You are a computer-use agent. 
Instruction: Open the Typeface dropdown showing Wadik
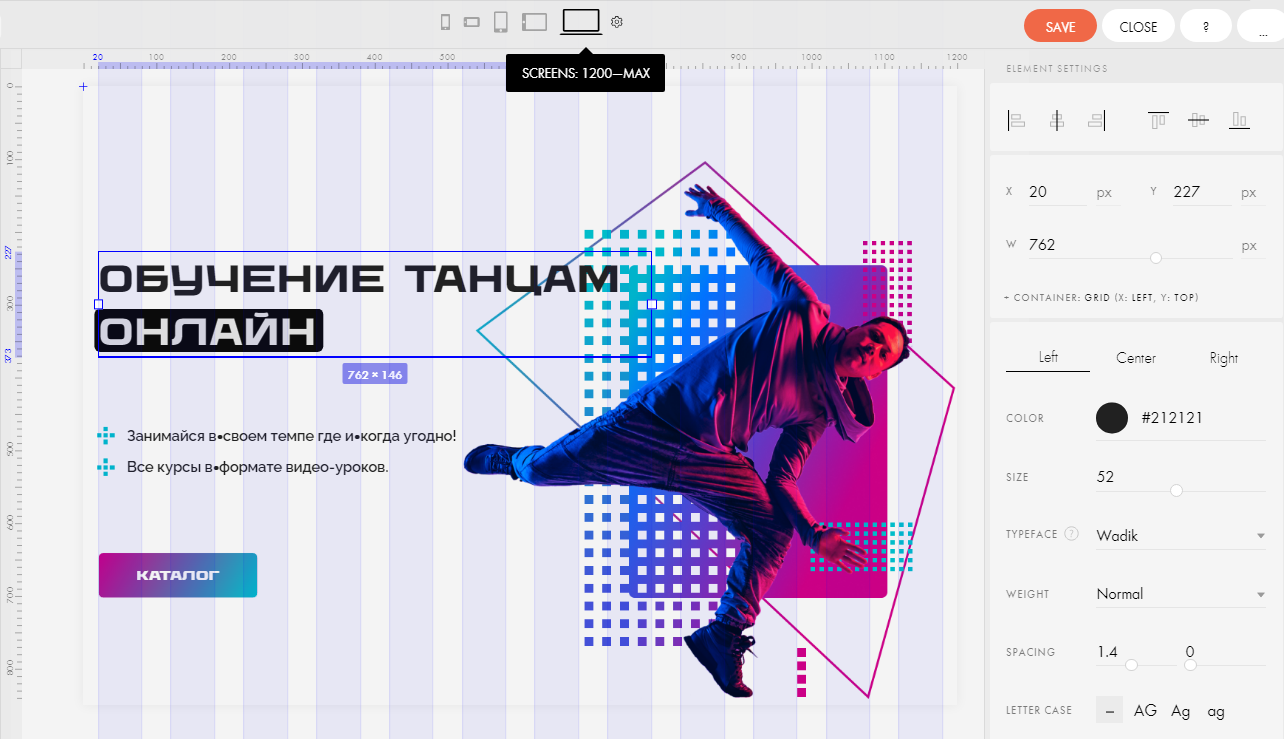pyautogui.click(x=1181, y=536)
